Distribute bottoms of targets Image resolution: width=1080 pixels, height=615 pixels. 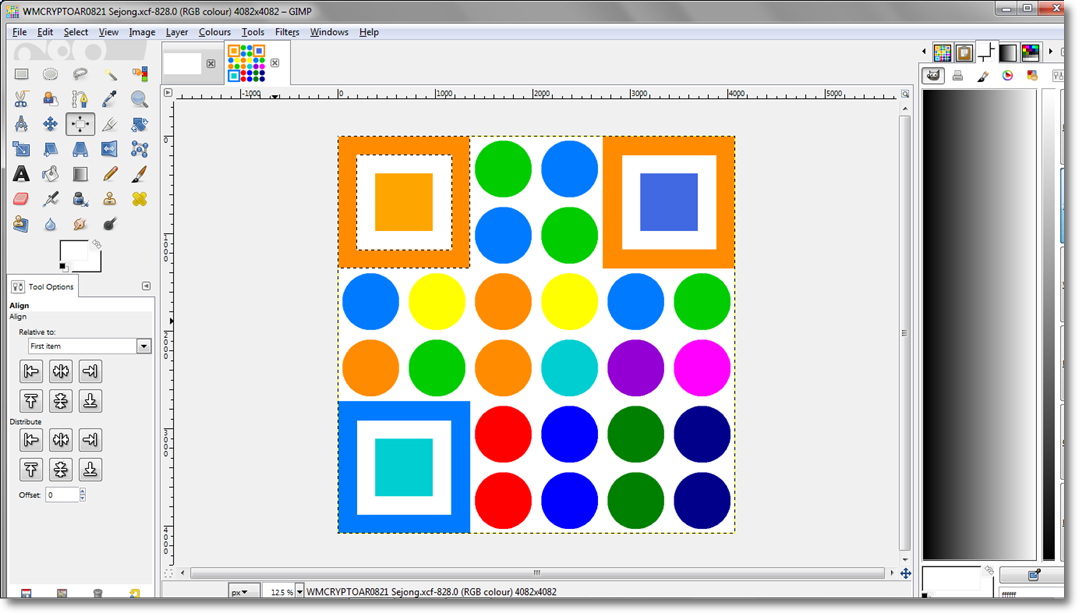pos(90,470)
